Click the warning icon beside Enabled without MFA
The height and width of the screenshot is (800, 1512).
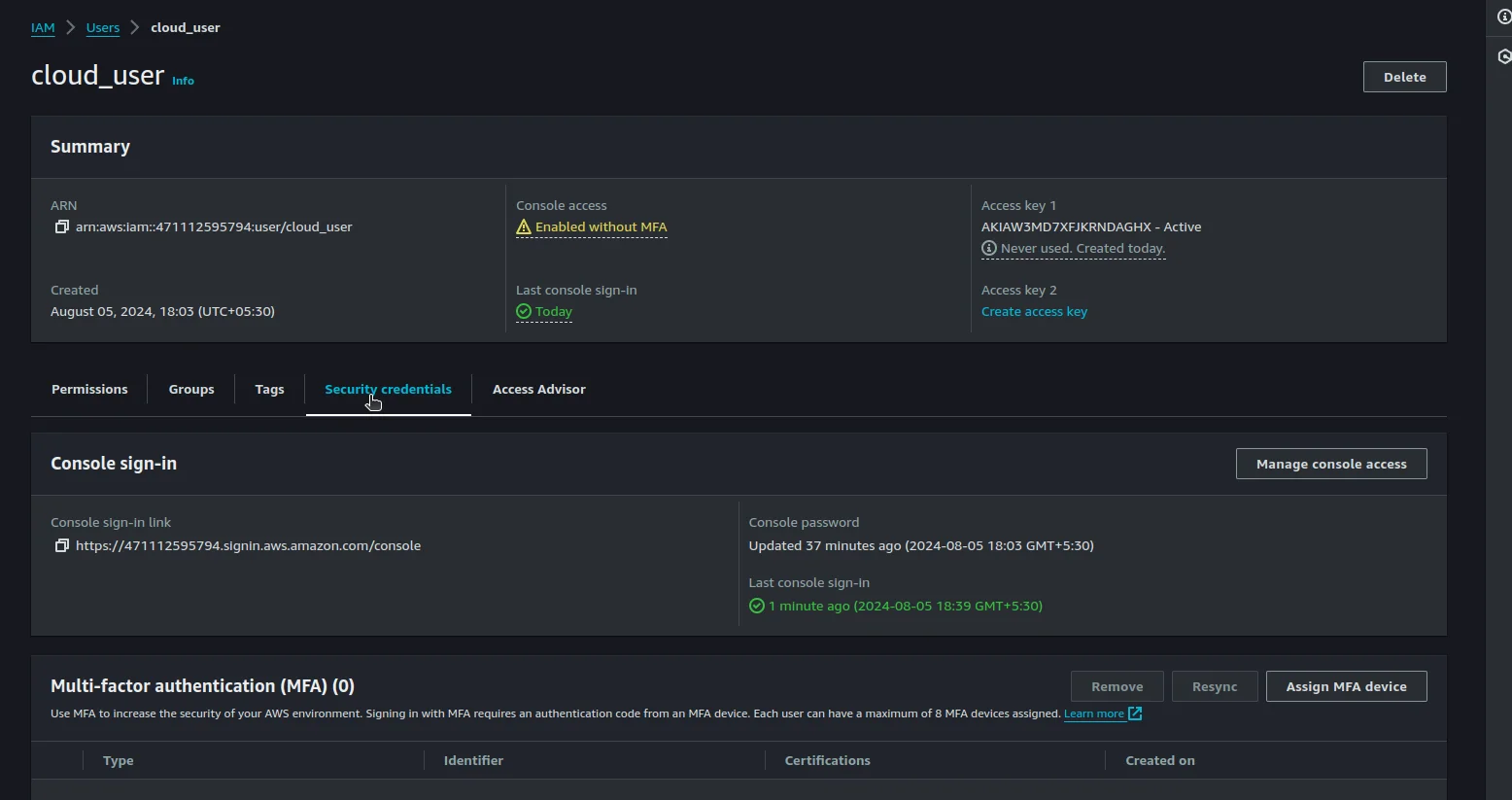pos(524,226)
